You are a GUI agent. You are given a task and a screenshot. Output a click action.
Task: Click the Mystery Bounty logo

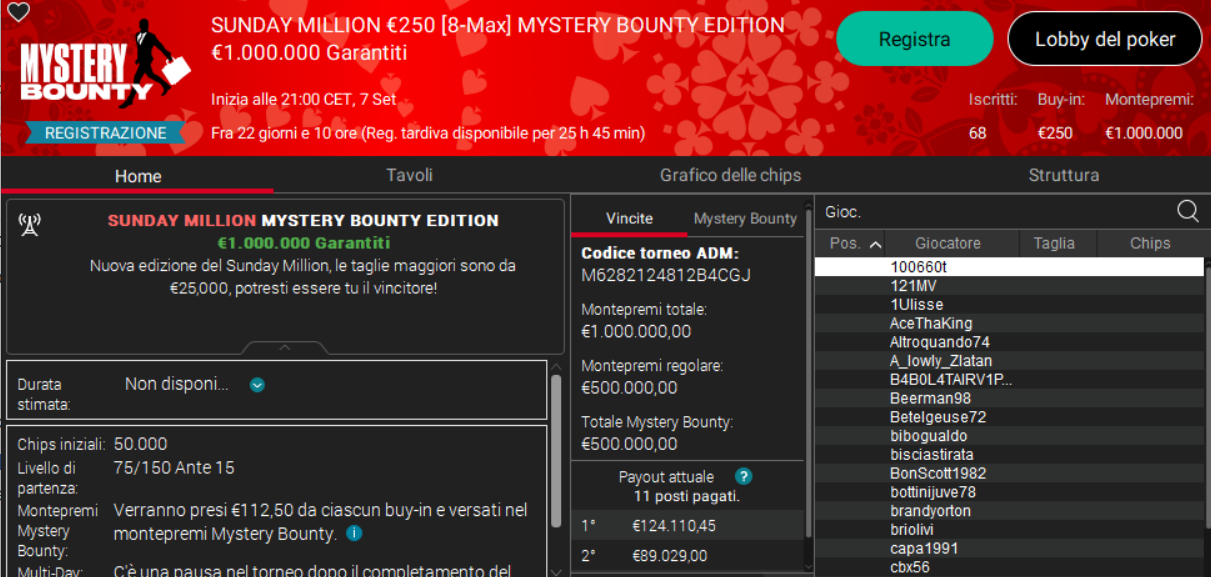coord(105,65)
